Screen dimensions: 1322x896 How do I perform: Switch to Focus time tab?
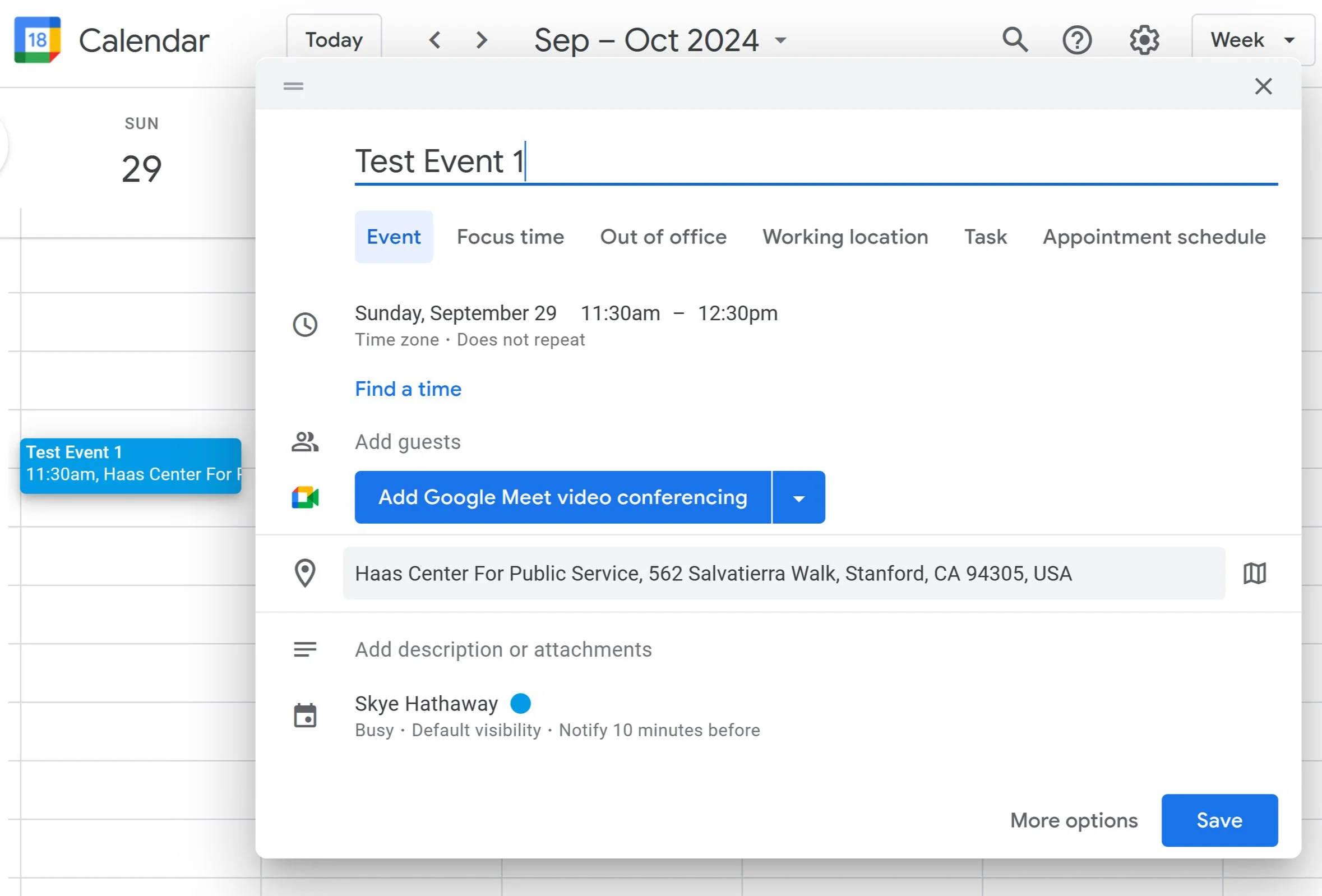[x=510, y=237]
